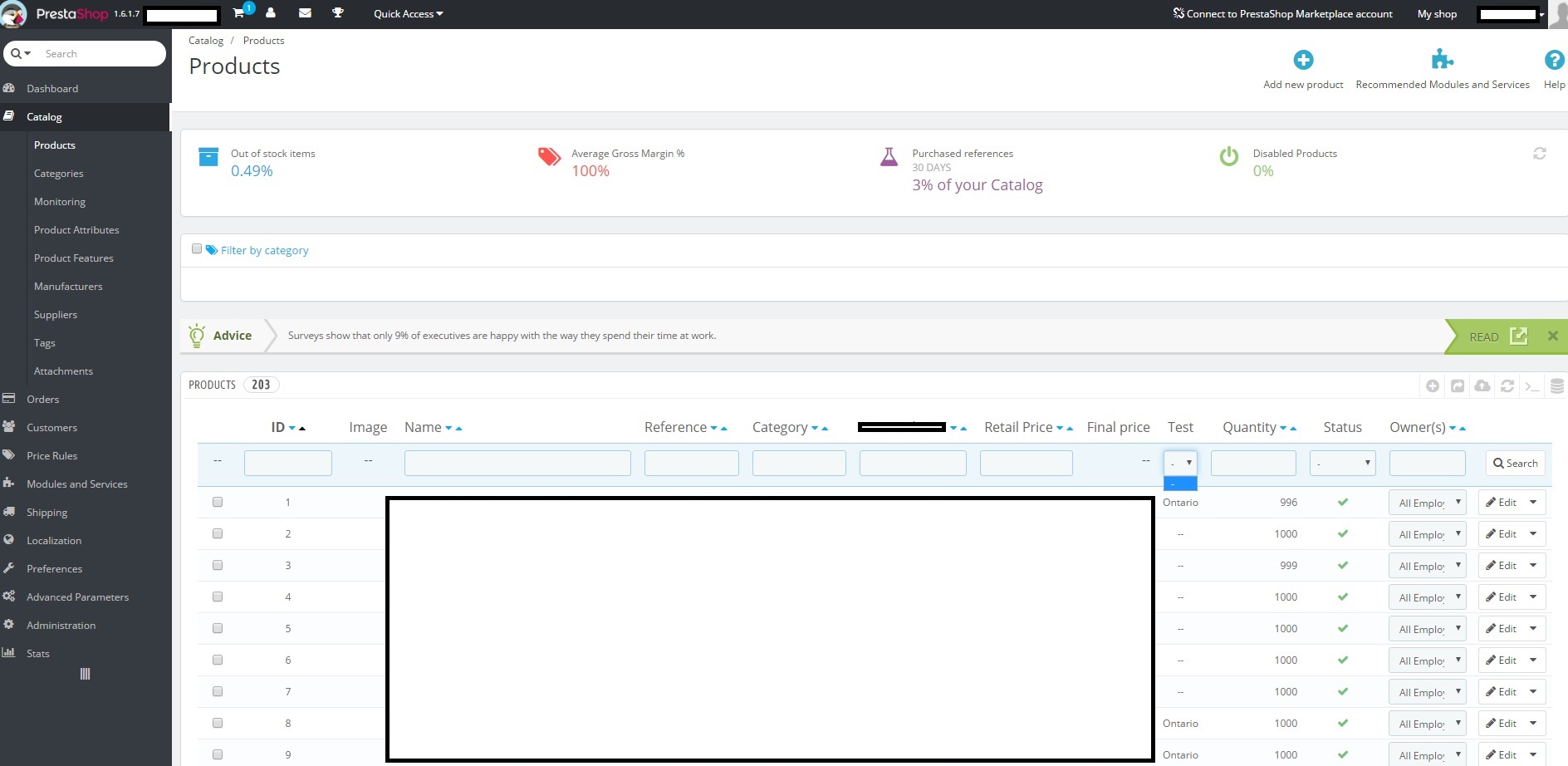Select the checkbox for product ID 5
This screenshot has width=1568, height=766.
(x=218, y=628)
